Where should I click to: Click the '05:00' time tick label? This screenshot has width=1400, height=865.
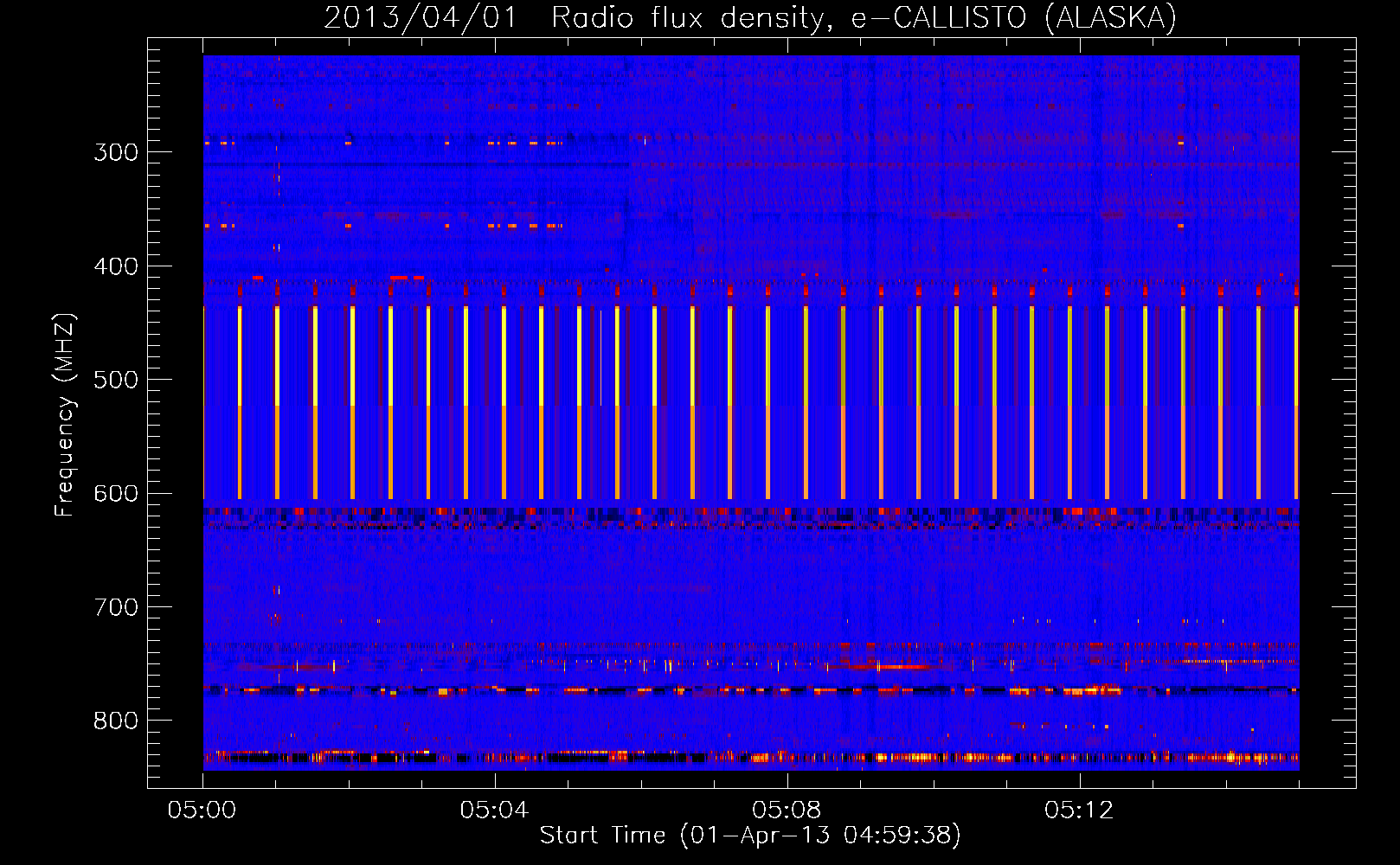pos(202,811)
